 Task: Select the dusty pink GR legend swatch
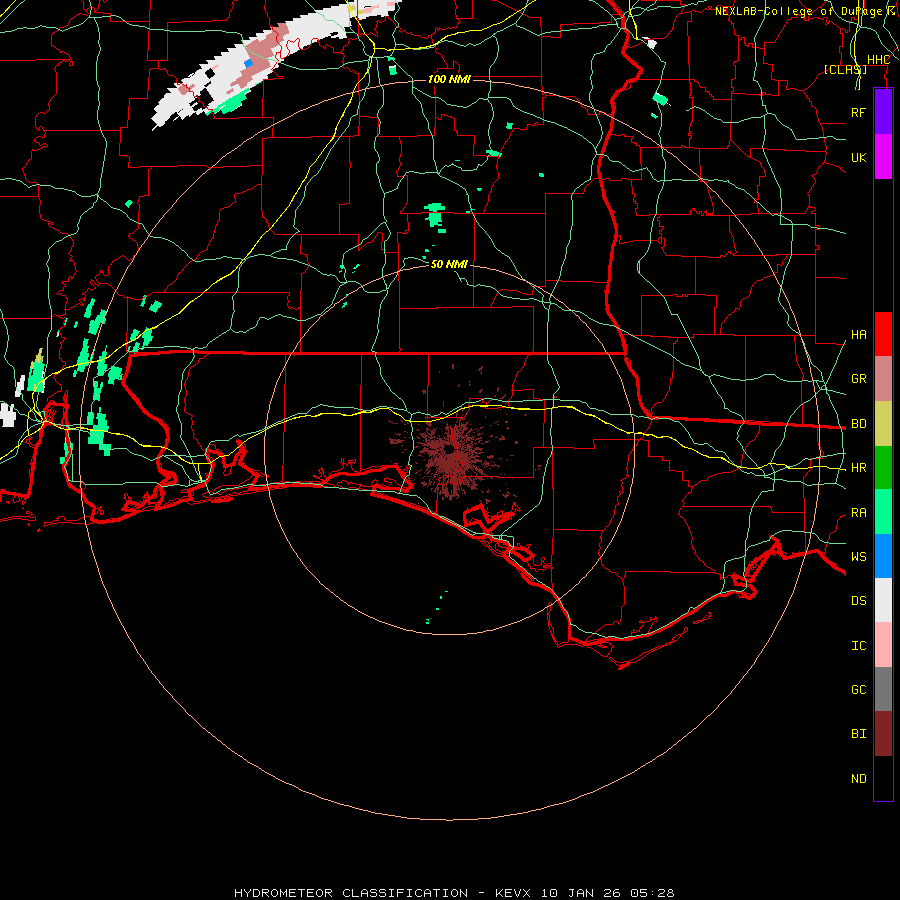[x=883, y=379]
